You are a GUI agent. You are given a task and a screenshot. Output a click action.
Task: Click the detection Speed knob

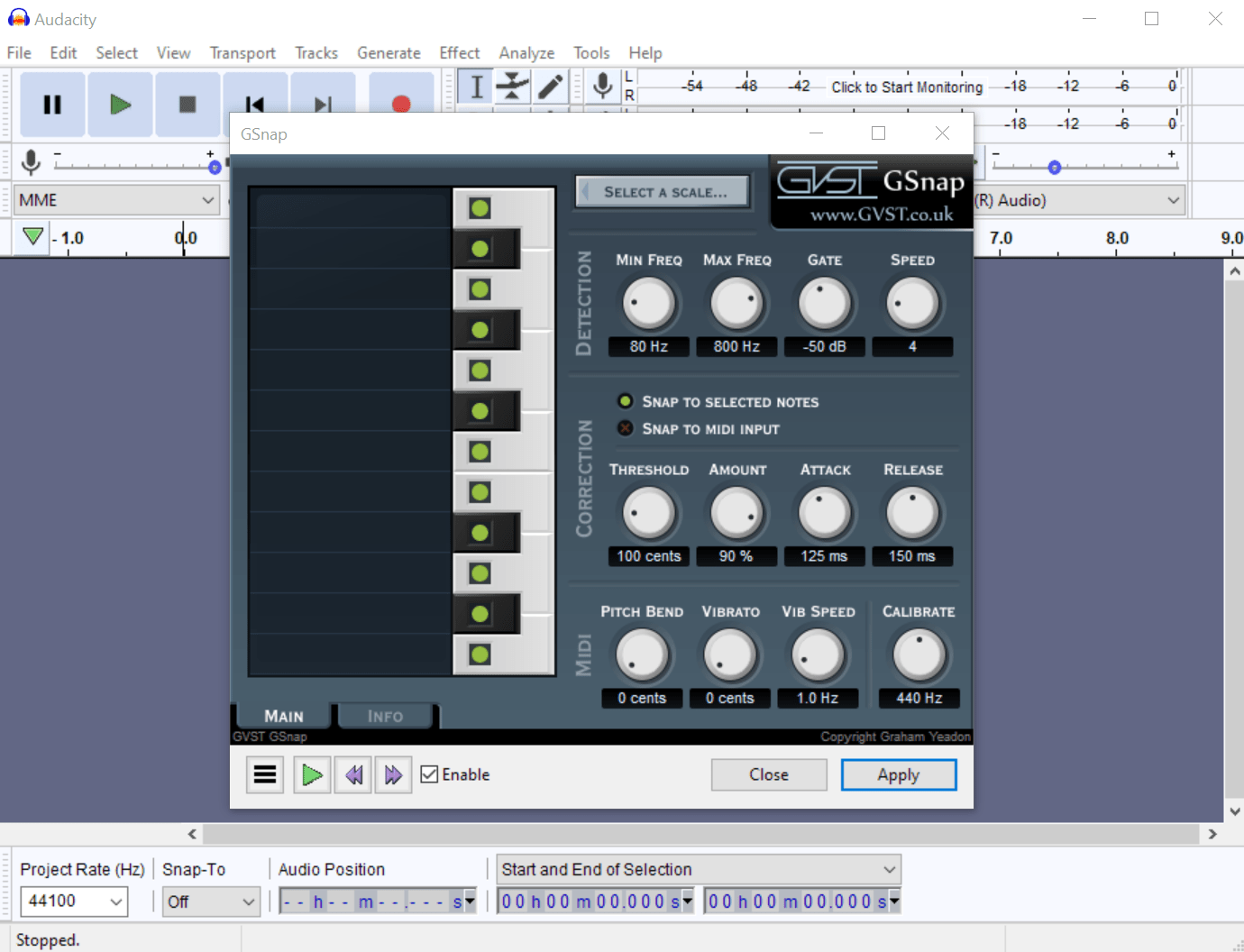click(x=912, y=304)
